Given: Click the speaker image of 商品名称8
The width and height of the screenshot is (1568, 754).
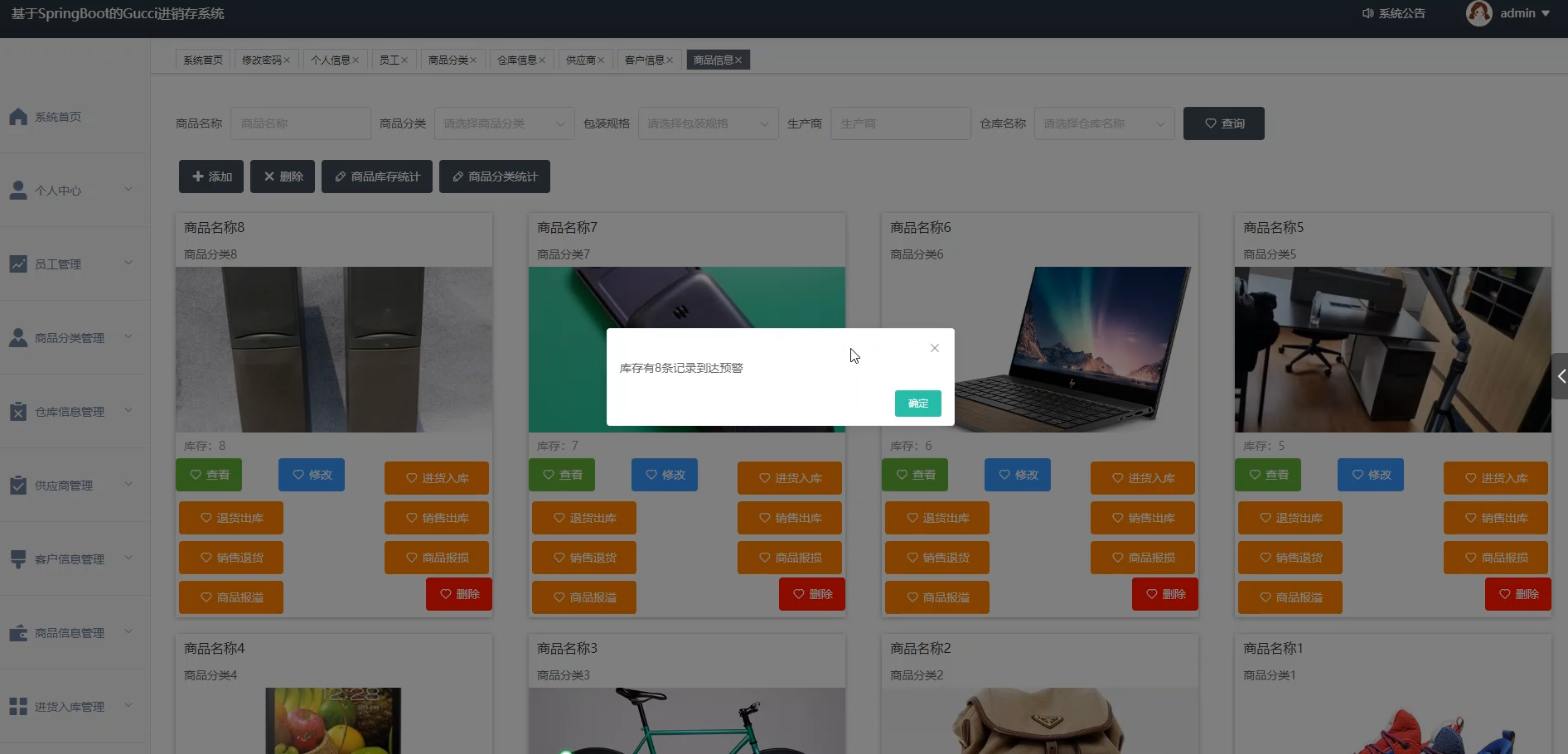Looking at the screenshot, I should click(x=334, y=349).
